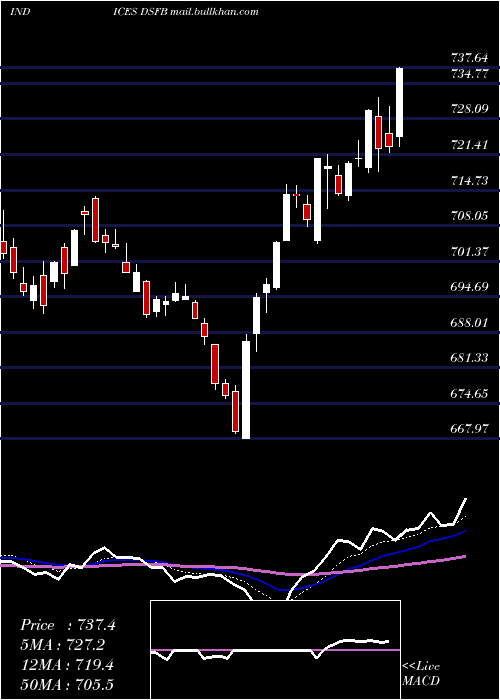The image size is (500, 700).
Task: Click the 688.01 price level label
Action: 470,322
